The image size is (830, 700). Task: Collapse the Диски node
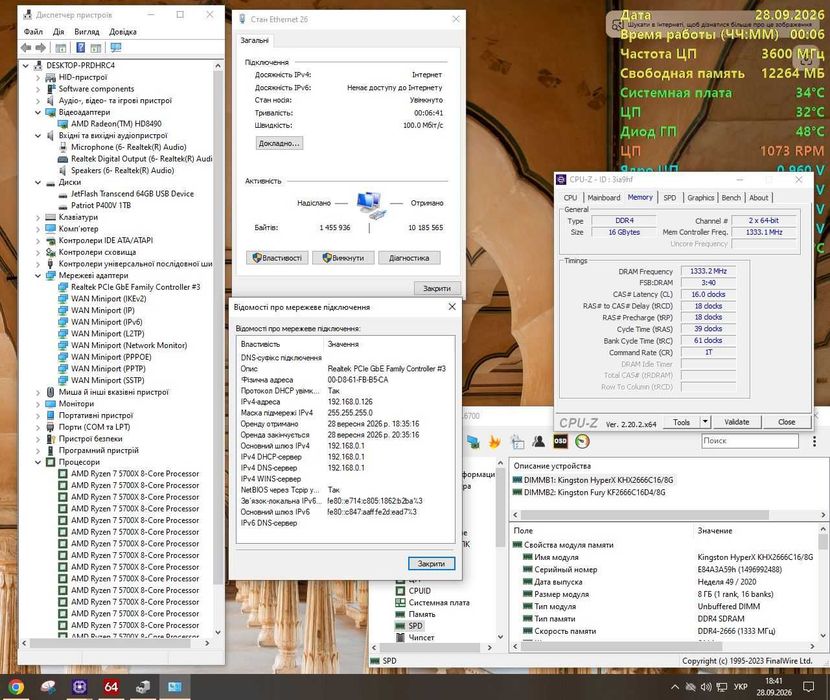pos(38,182)
